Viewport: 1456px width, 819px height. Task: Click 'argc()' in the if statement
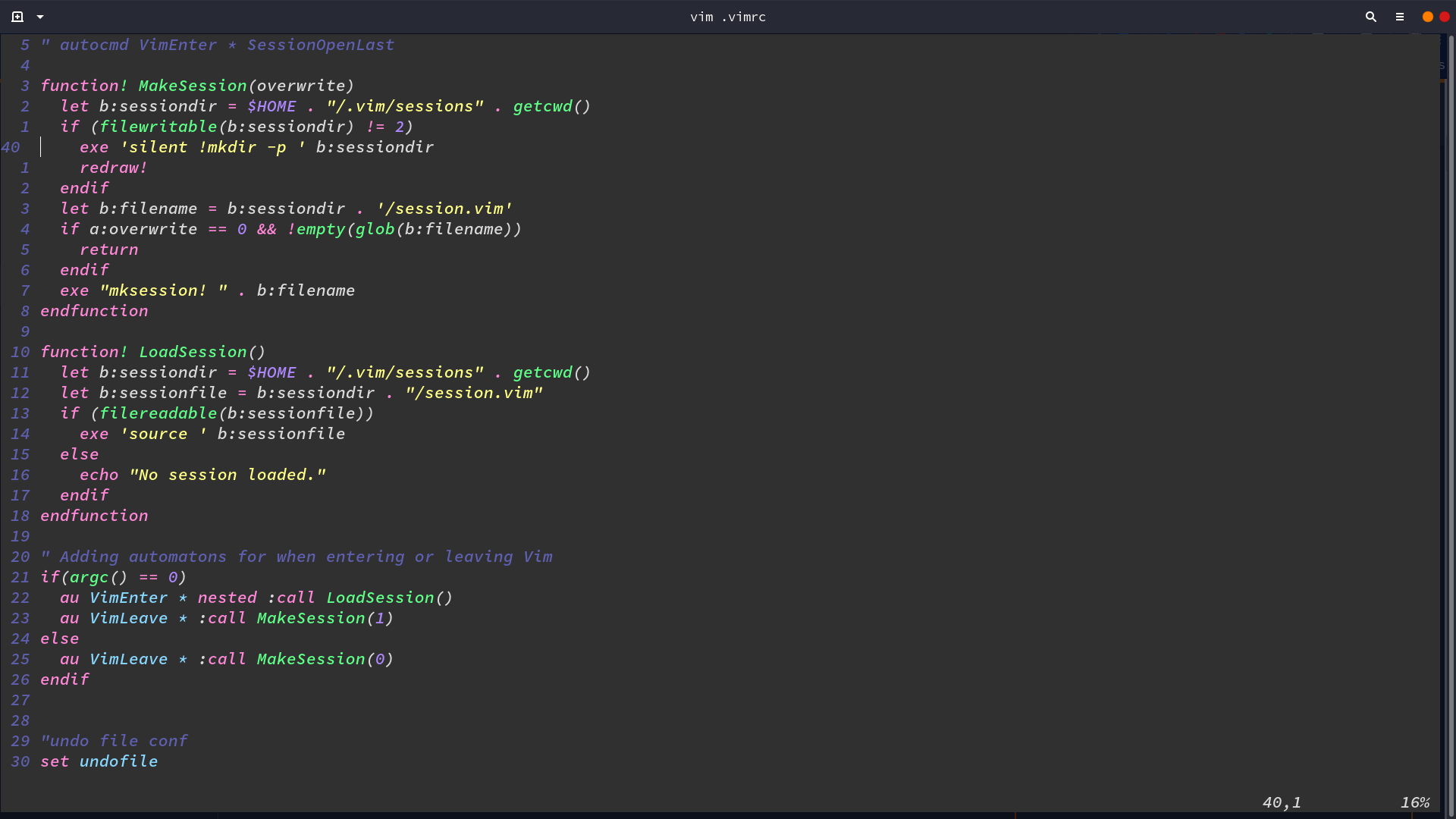(x=99, y=577)
